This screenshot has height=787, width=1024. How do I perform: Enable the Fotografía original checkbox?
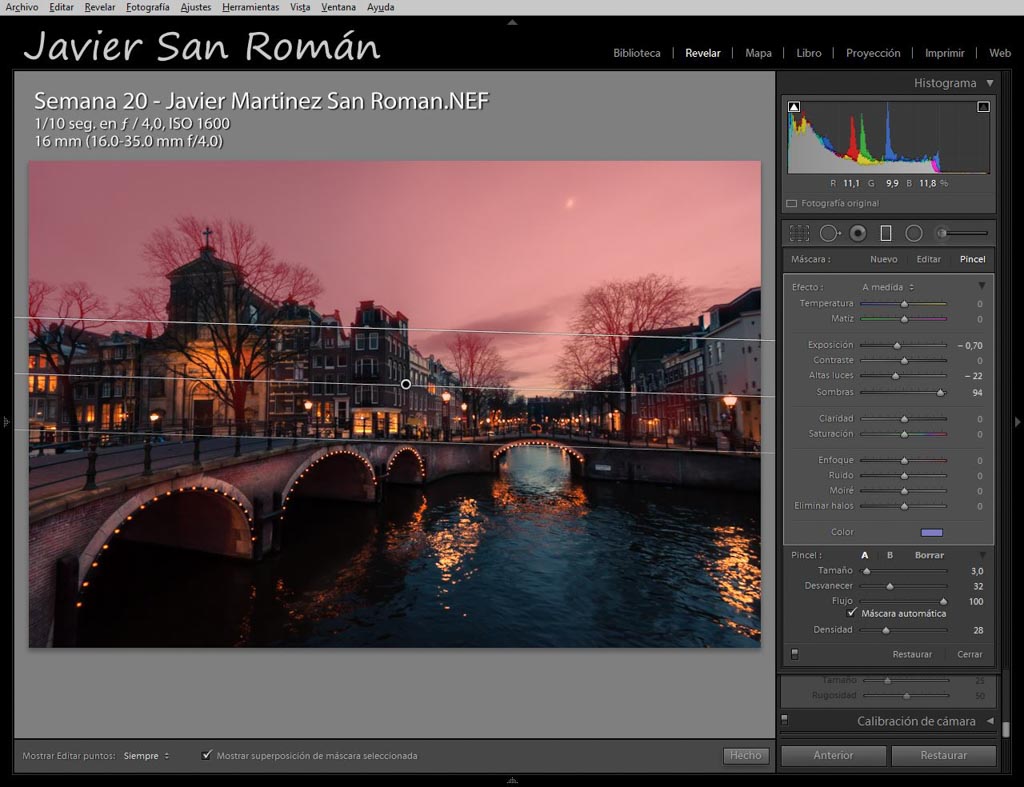click(792, 203)
